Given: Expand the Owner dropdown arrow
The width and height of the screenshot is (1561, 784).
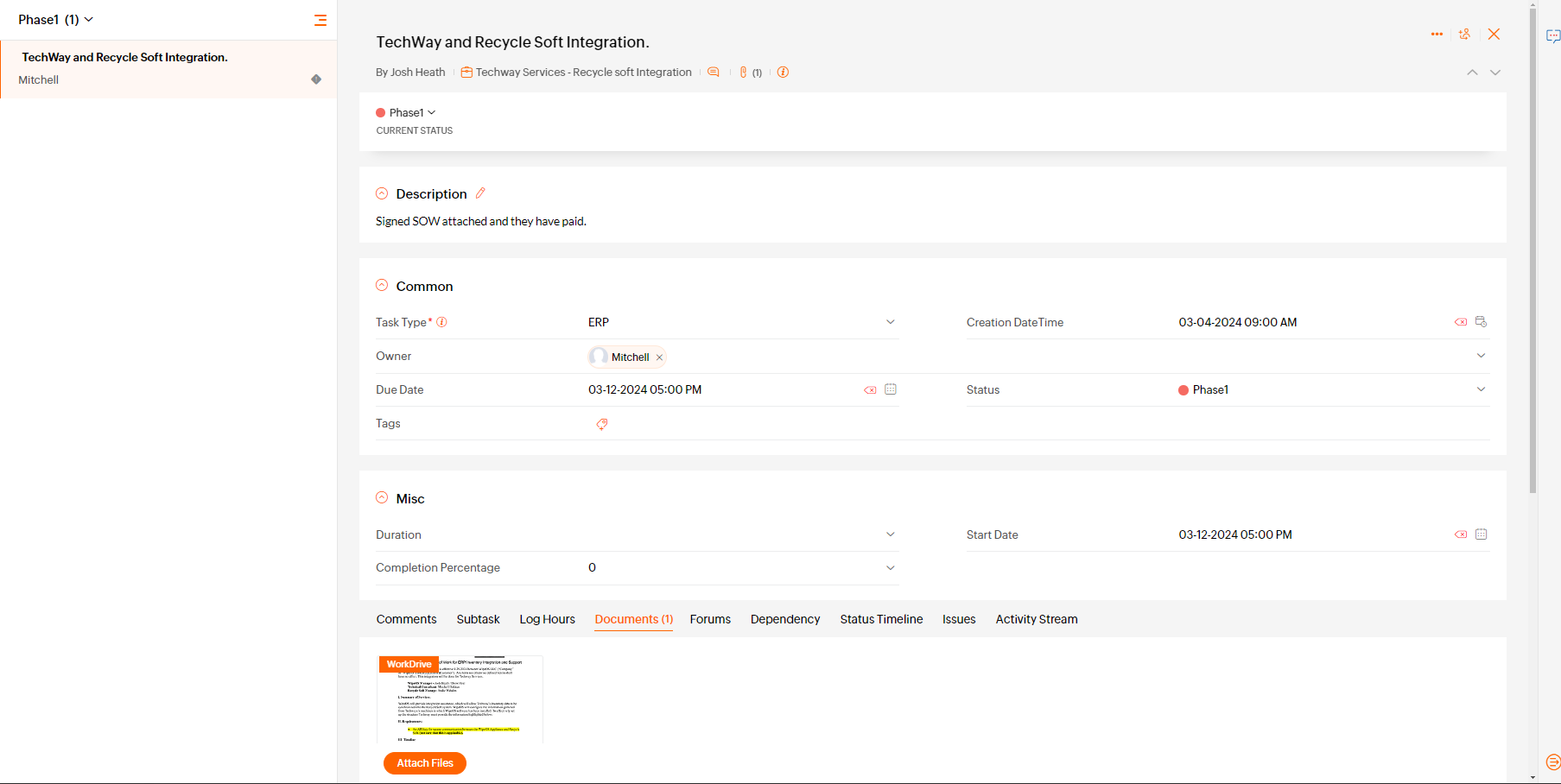Looking at the screenshot, I should coord(1481,356).
